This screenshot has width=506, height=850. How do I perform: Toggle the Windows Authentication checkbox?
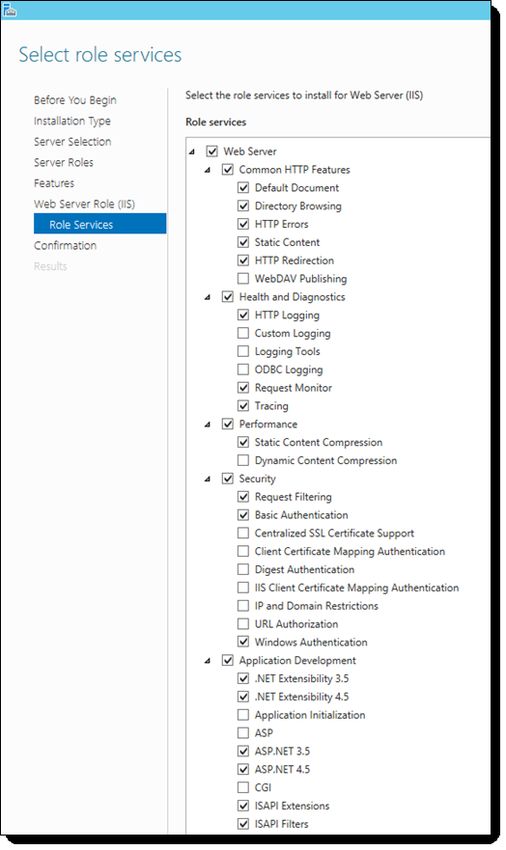(244, 642)
